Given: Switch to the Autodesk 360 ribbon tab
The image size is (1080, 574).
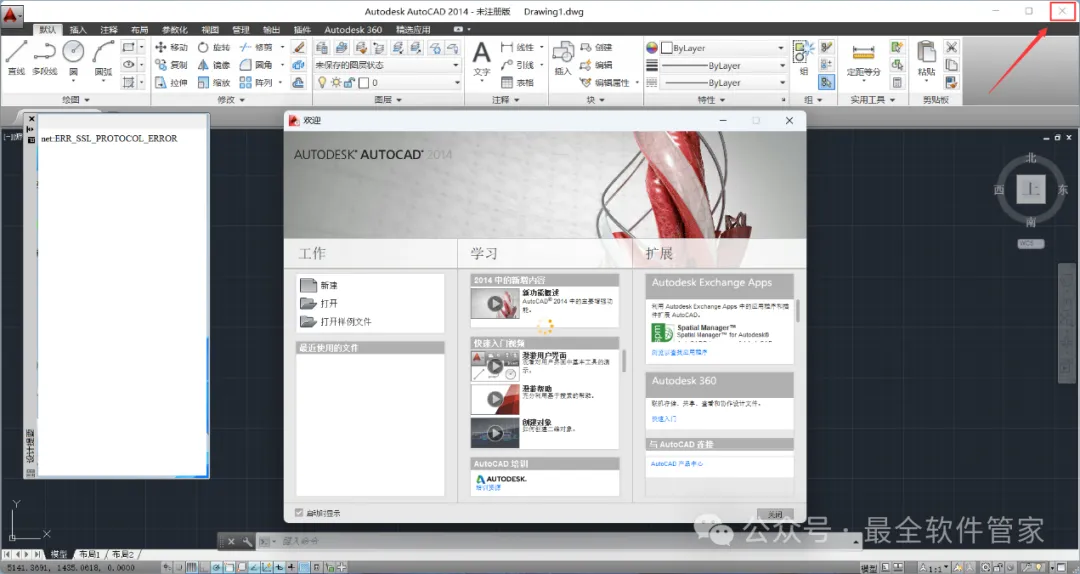Looking at the screenshot, I should pos(353,30).
